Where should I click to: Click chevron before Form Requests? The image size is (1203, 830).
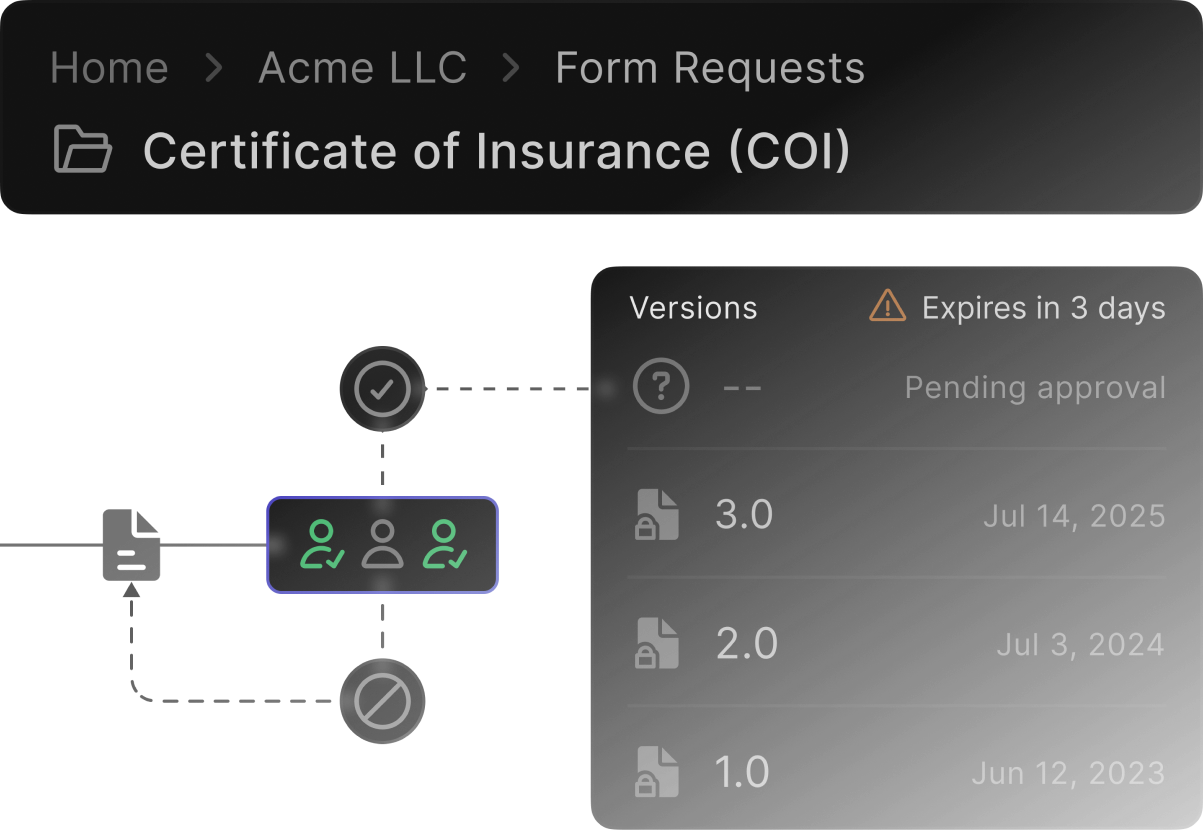click(511, 68)
